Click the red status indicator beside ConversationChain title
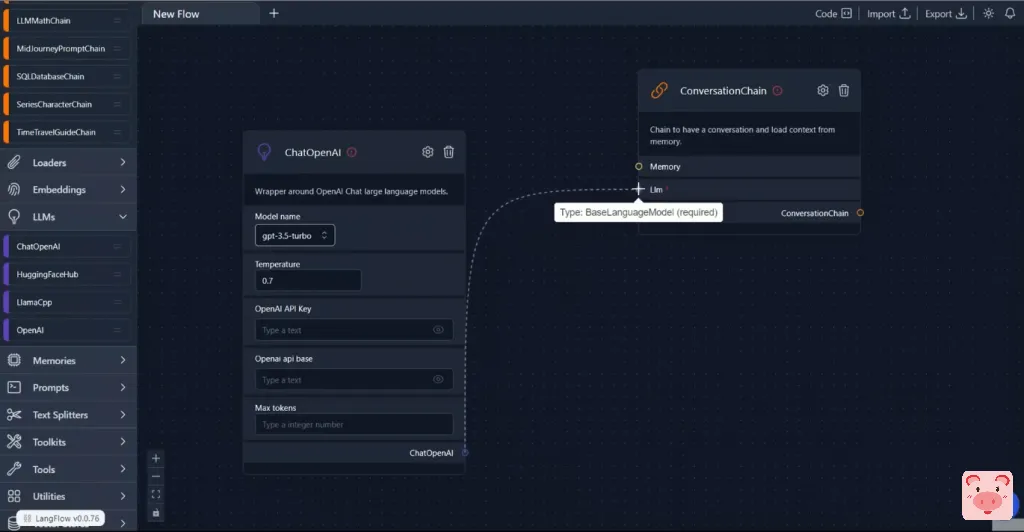This screenshot has height=532, width=1024. pos(777,91)
